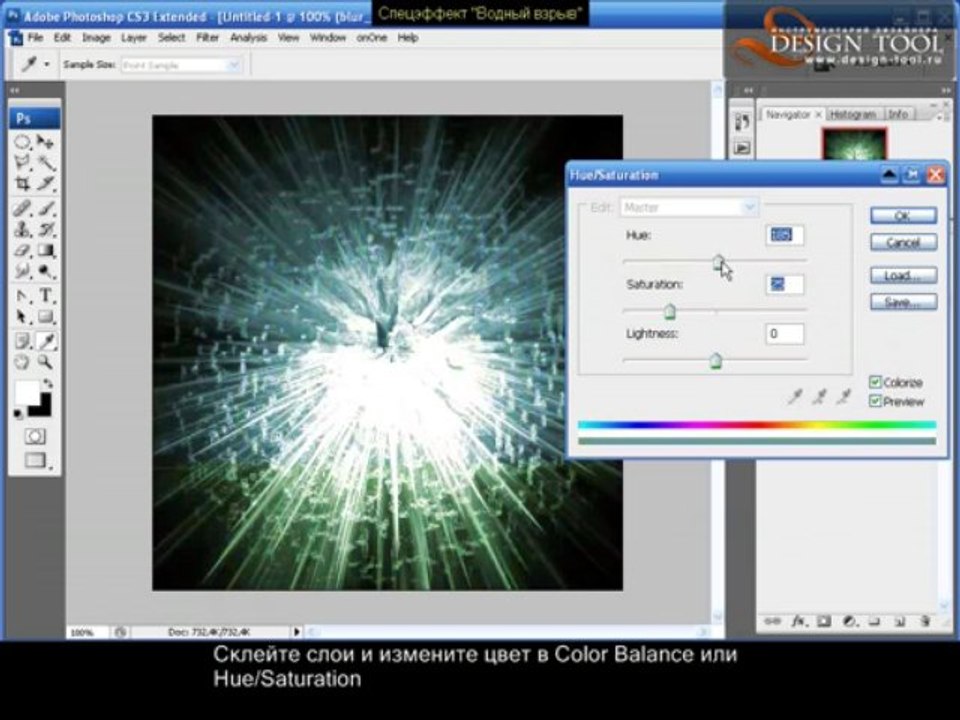The image size is (960, 720).
Task: Select the Eraser tool
Action: click(23, 250)
